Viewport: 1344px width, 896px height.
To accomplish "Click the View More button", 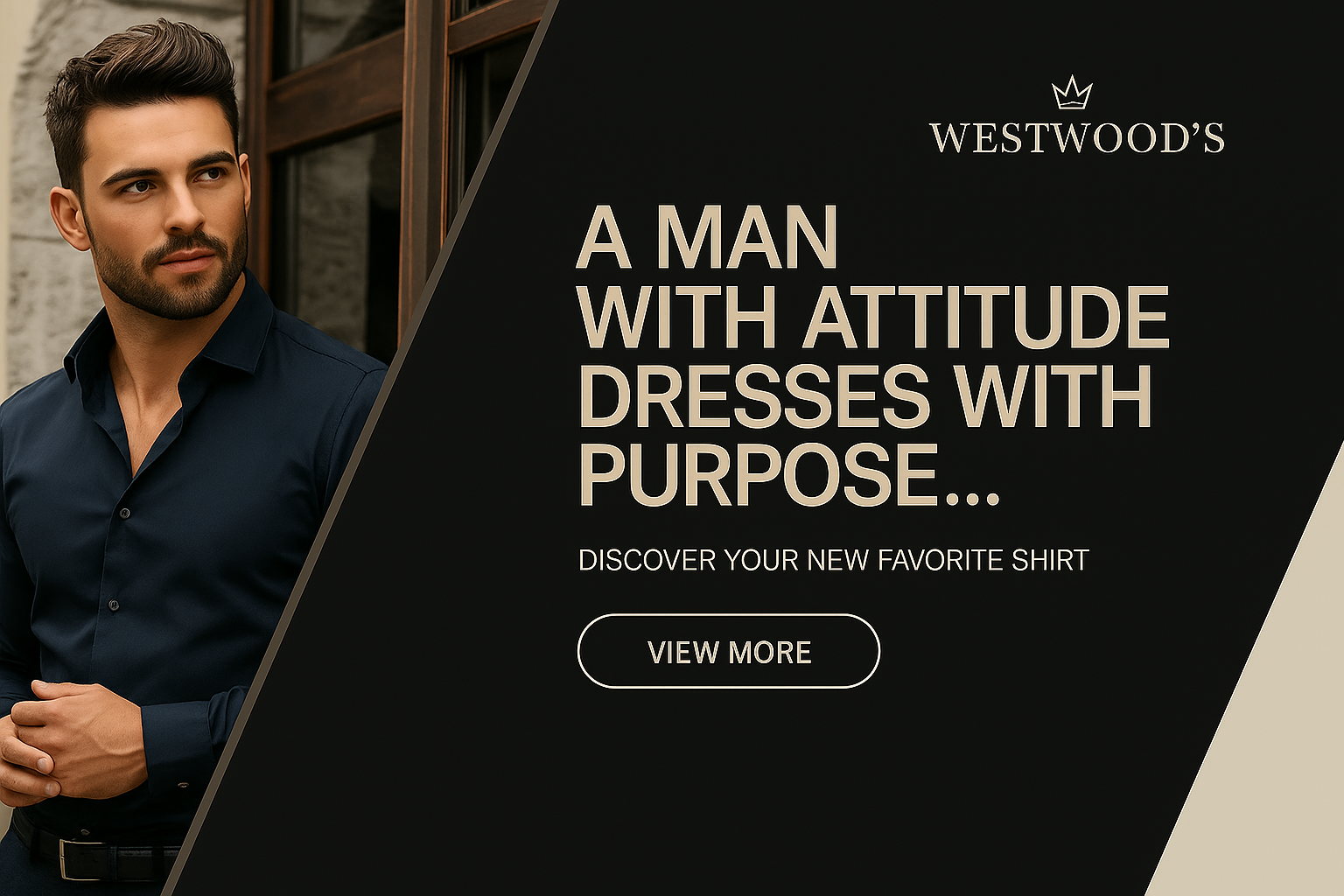I will pos(728,651).
